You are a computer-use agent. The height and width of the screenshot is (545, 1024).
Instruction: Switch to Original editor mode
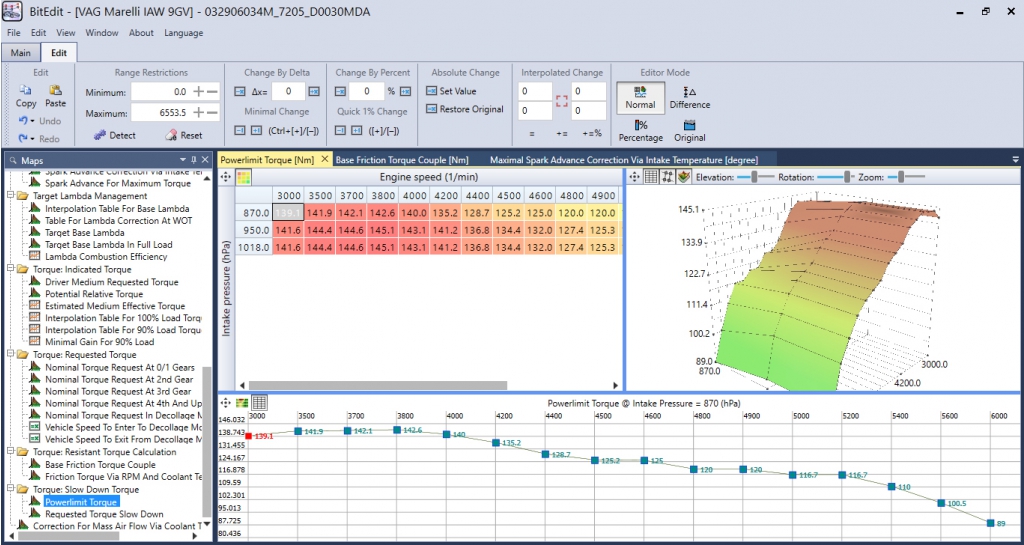pos(690,131)
